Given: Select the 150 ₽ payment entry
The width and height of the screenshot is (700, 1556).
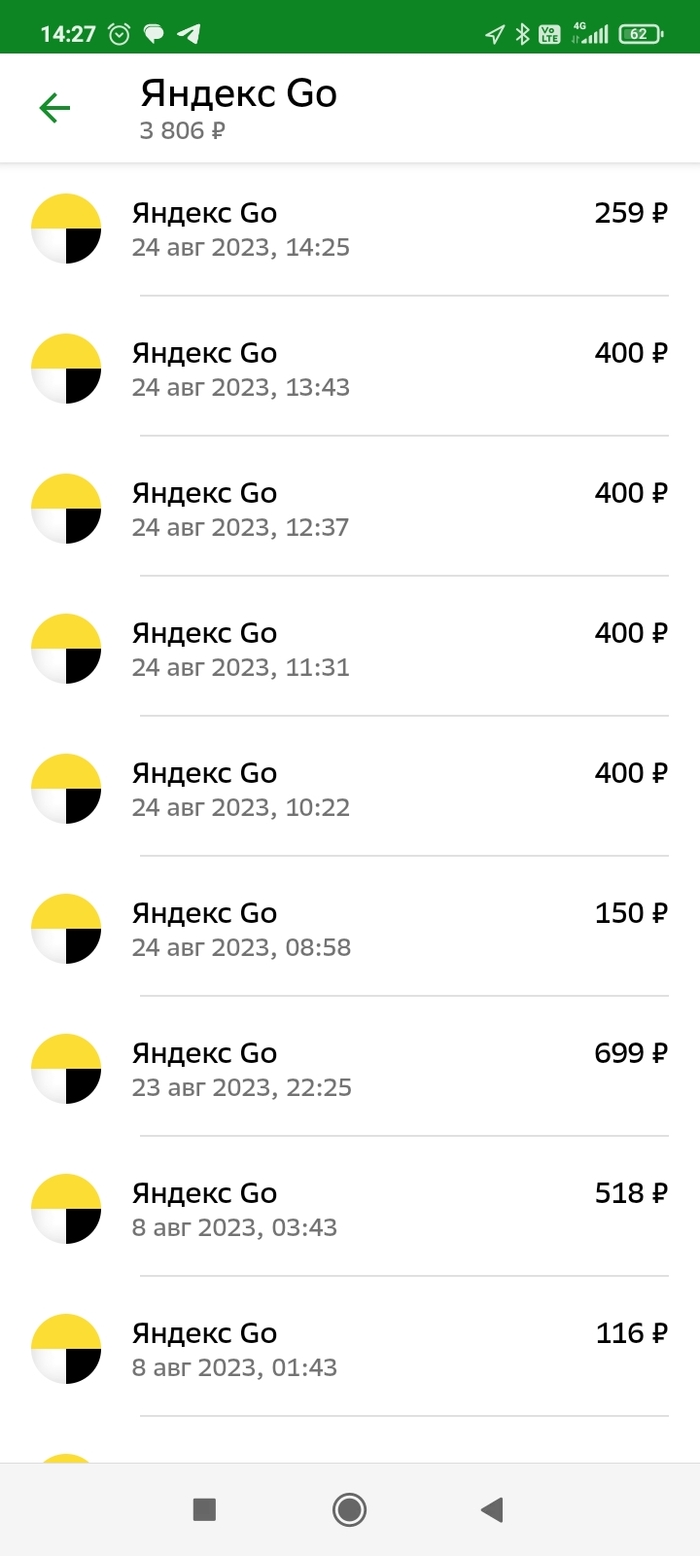Looking at the screenshot, I should point(350,929).
